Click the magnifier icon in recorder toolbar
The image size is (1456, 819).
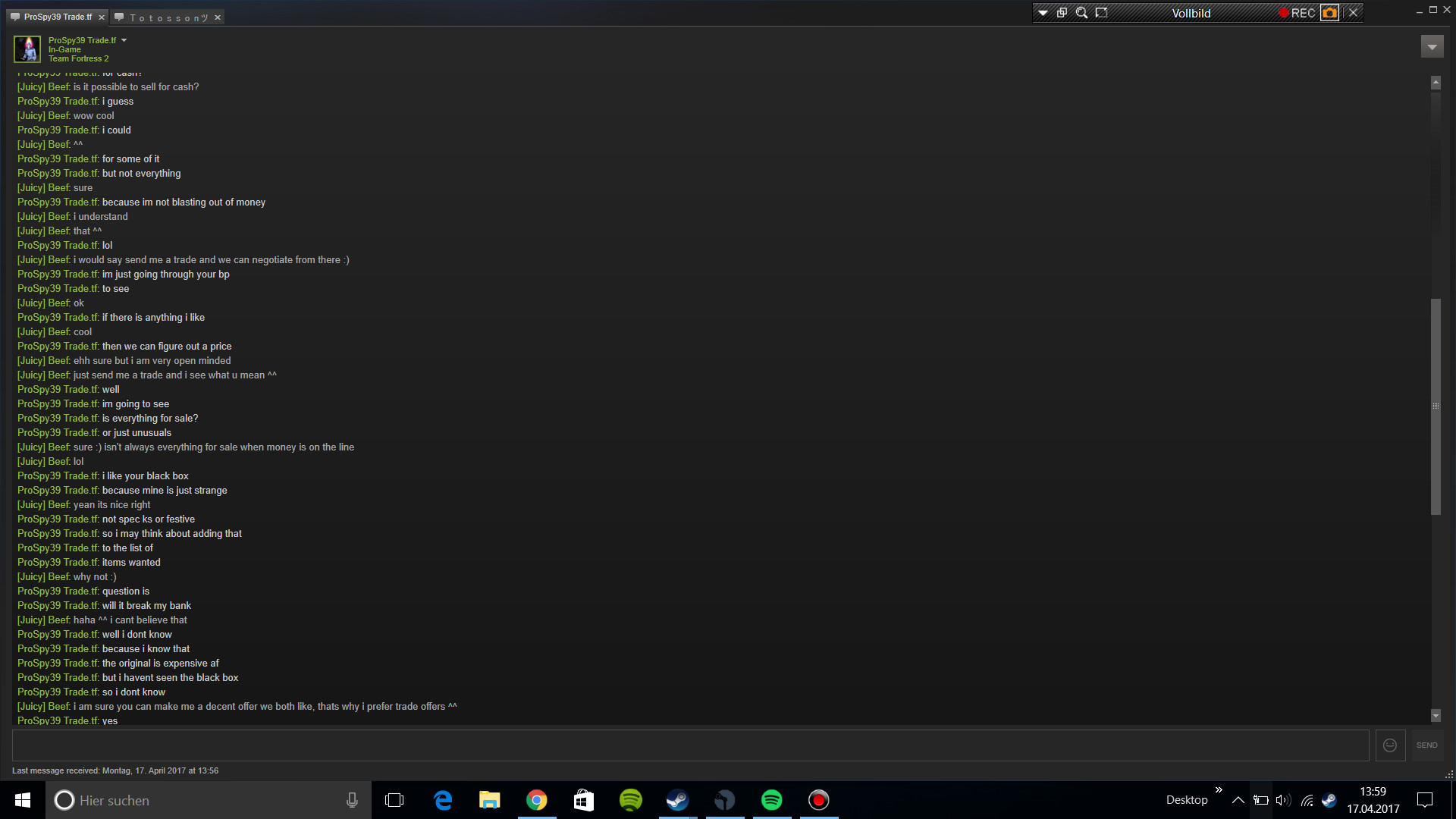point(1081,13)
